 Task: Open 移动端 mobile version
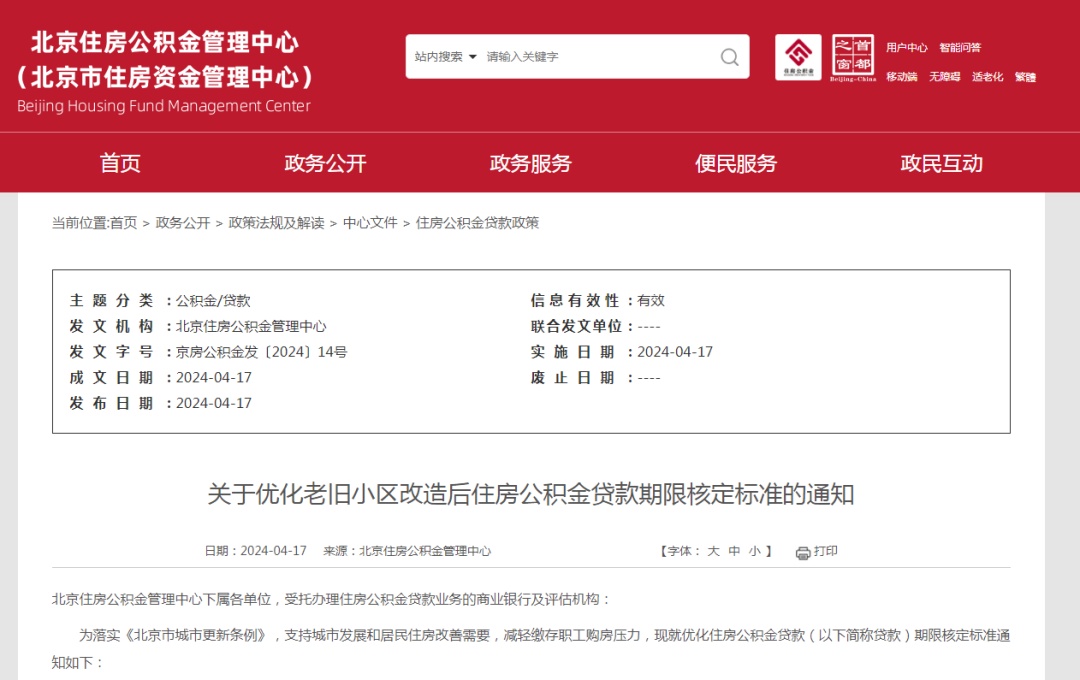(902, 77)
